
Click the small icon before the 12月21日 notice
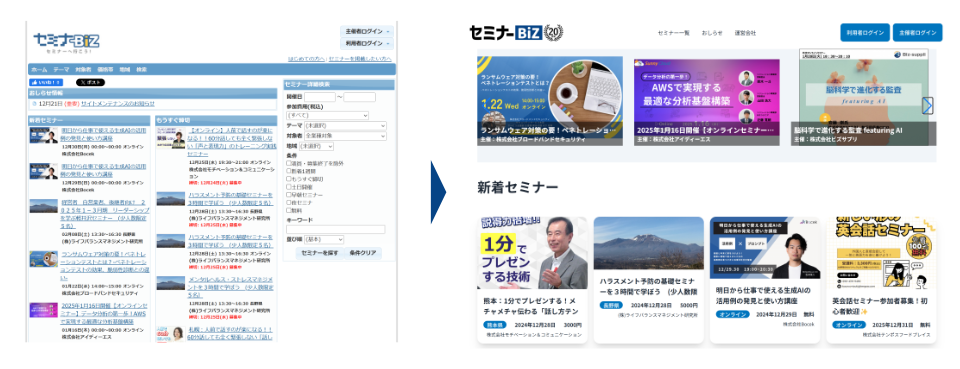(34, 104)
